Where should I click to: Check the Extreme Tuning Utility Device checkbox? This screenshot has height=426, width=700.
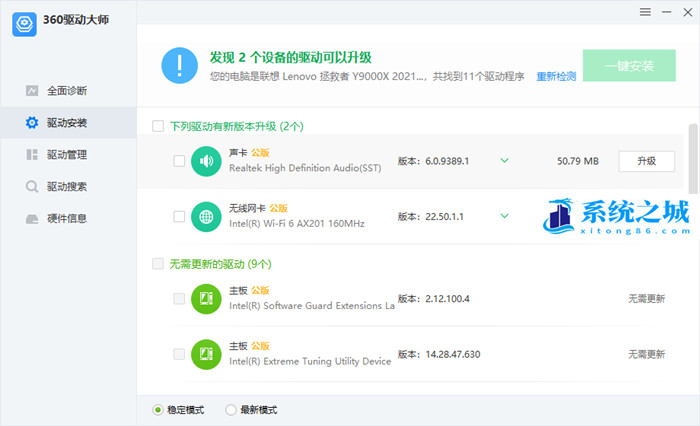tap(179, 354)
